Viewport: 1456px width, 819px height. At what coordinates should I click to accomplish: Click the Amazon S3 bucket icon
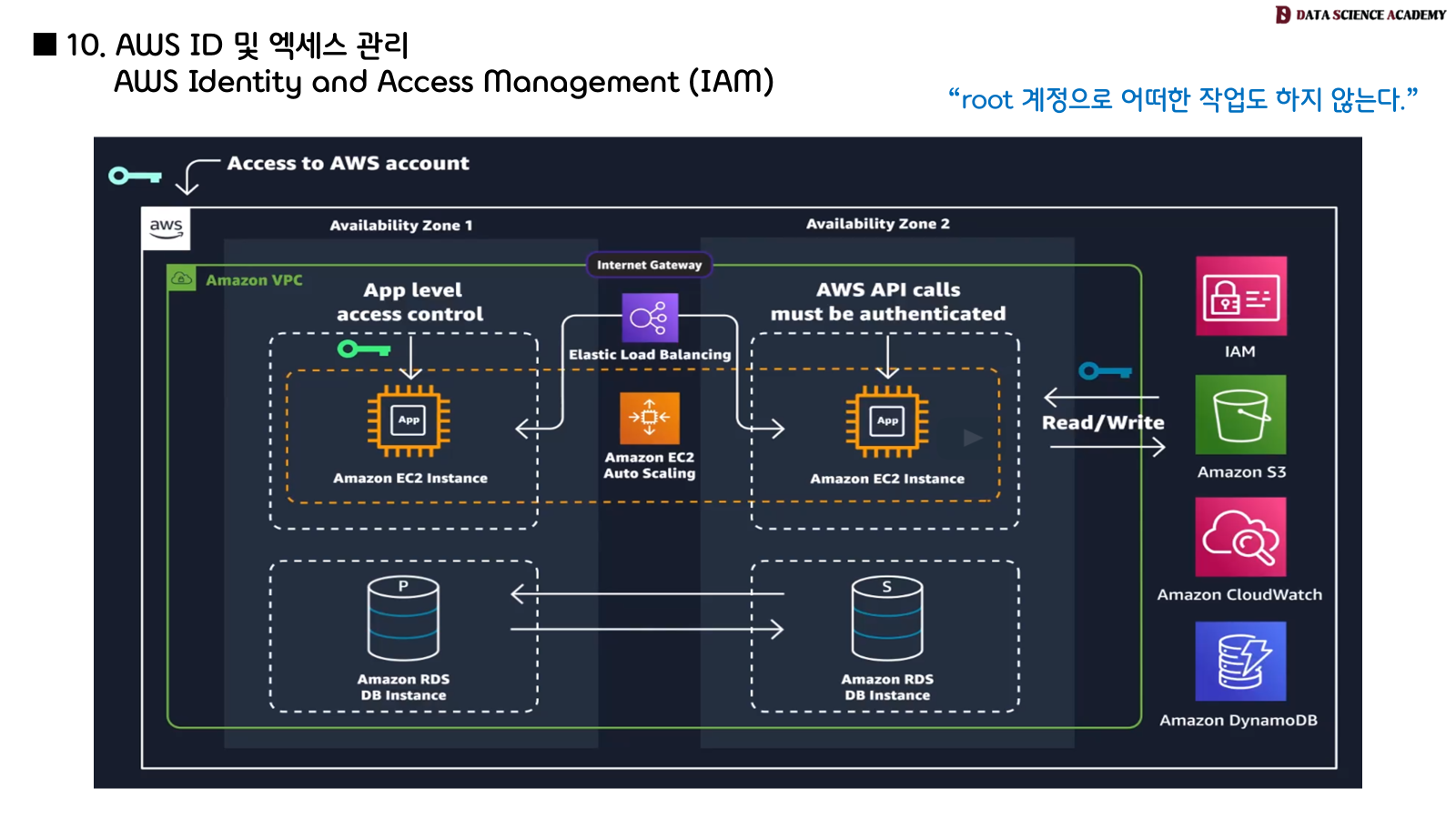click(1240, 414)
